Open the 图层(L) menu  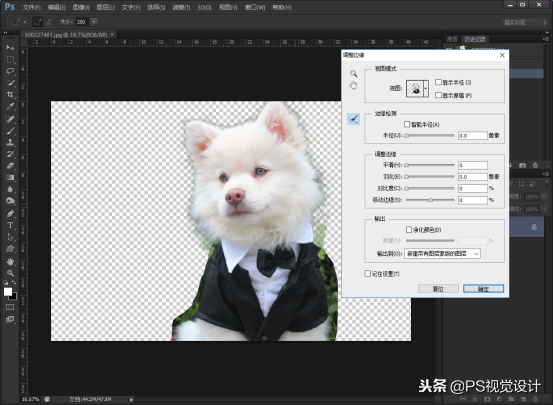click(105, 7)
